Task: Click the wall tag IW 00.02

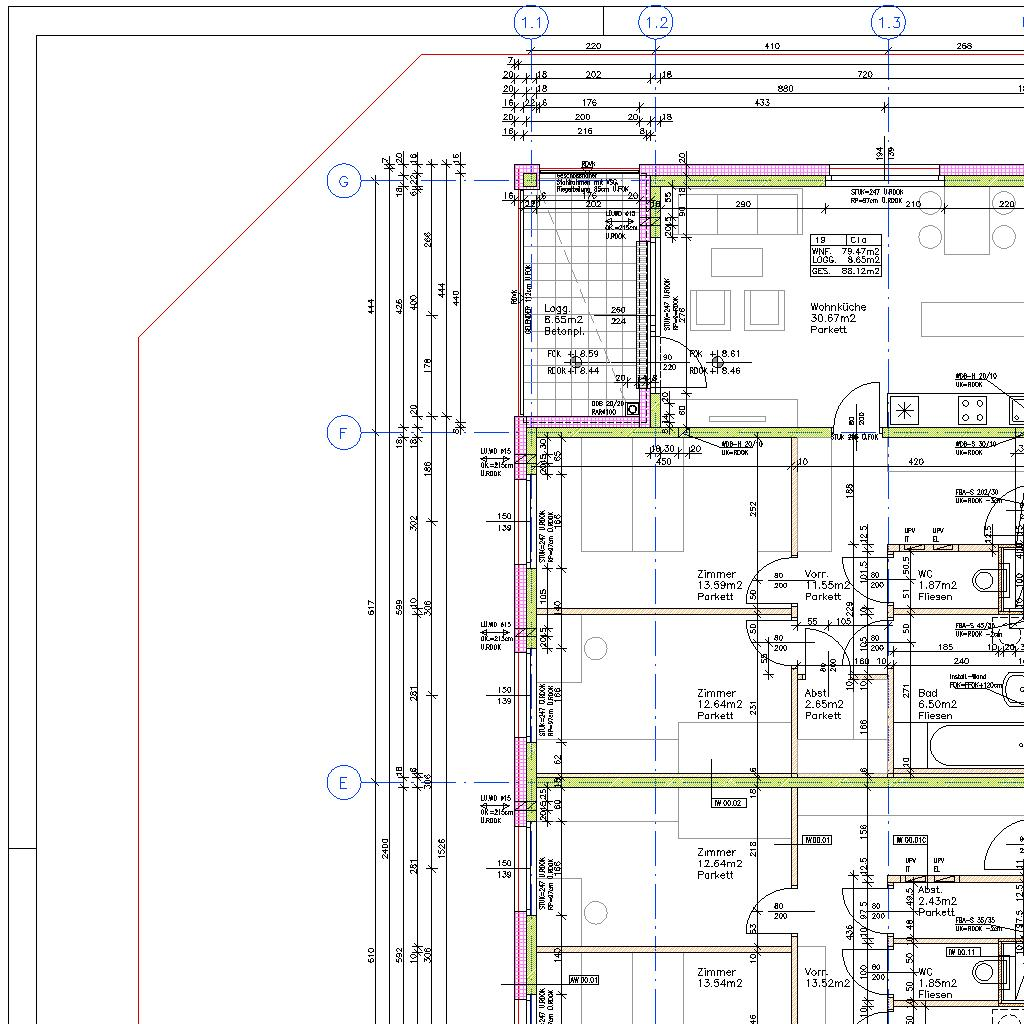Action: [728, 802]
